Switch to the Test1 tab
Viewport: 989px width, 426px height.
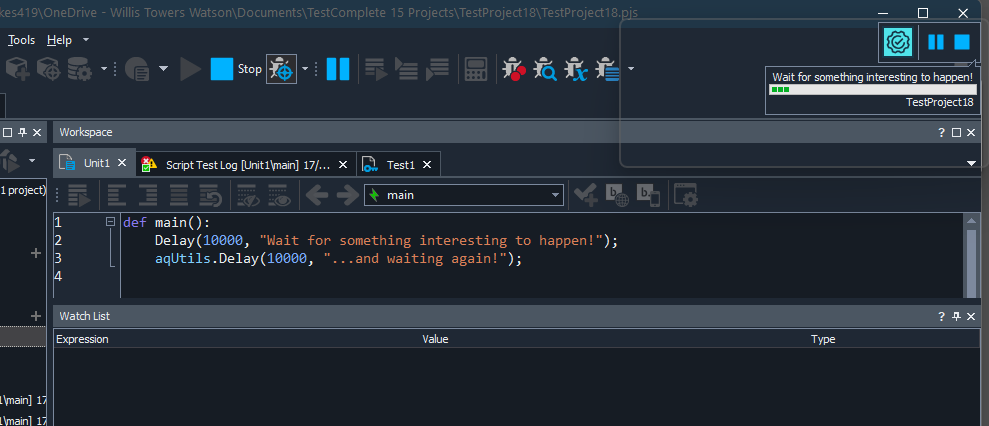pyautogui.click(x=400, y=164)
